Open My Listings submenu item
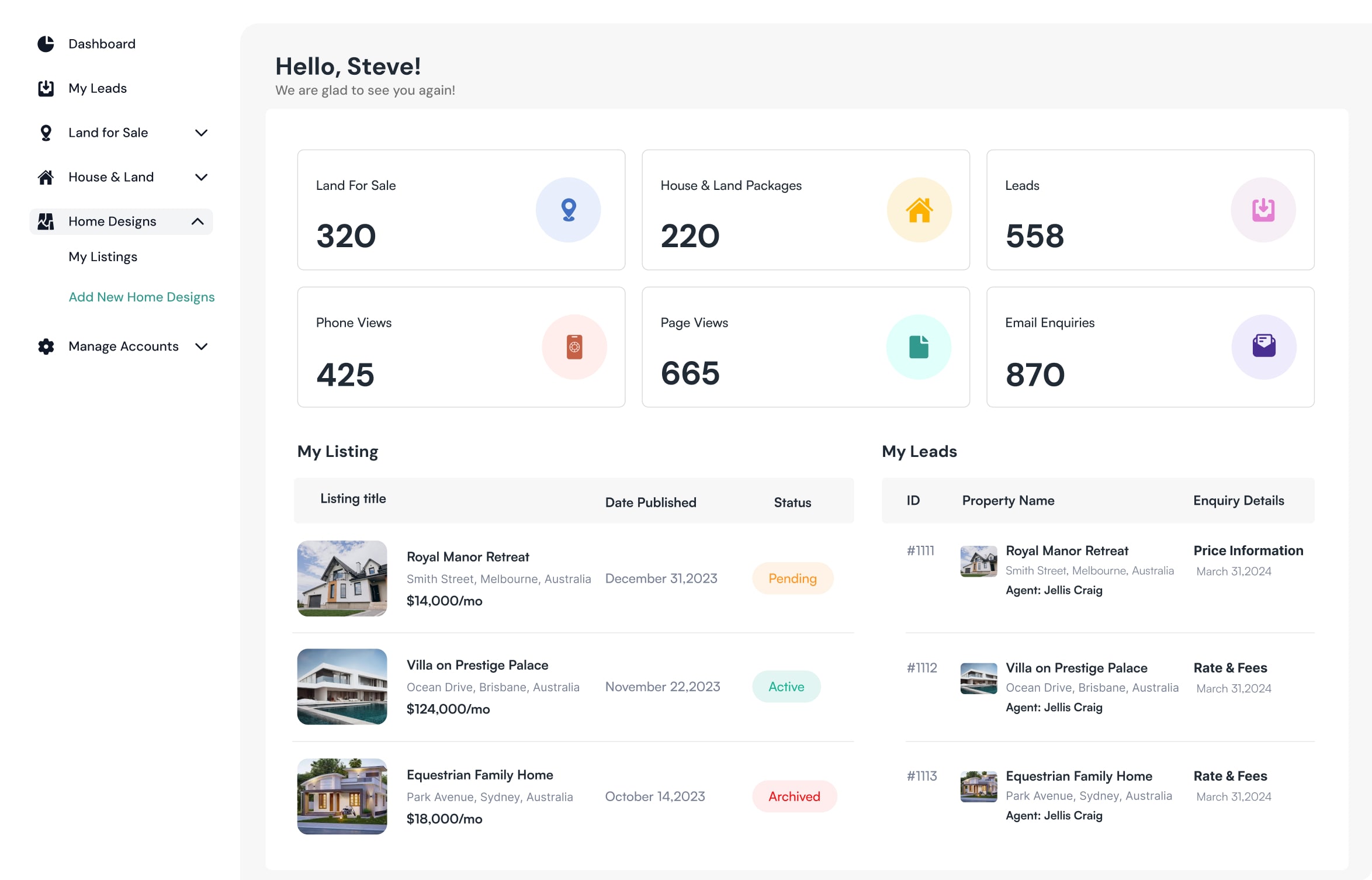 point(103,257)
